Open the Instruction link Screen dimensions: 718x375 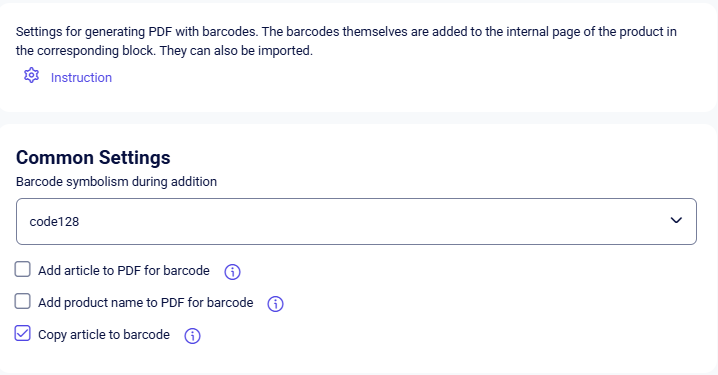tap(81, 77)
